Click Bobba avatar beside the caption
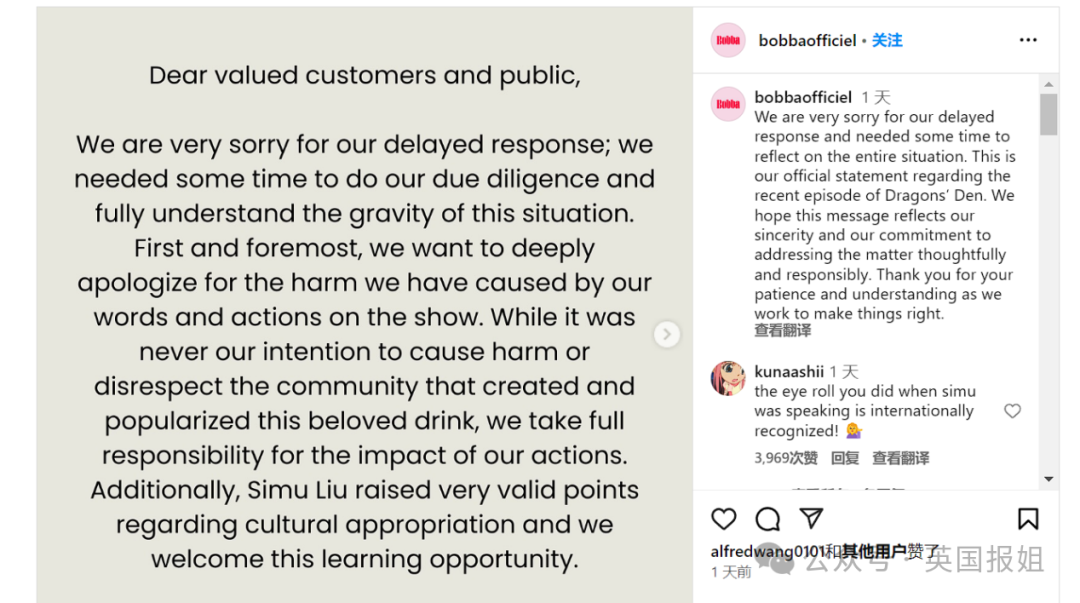Image resolution: width=1080 pixels, height=603 pixels. (728, 104)
